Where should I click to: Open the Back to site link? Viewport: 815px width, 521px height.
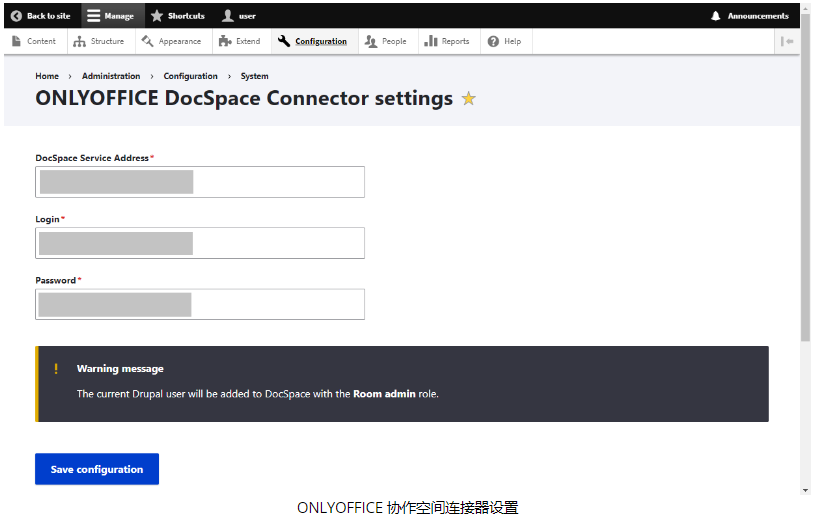click(x=48, y=16)
